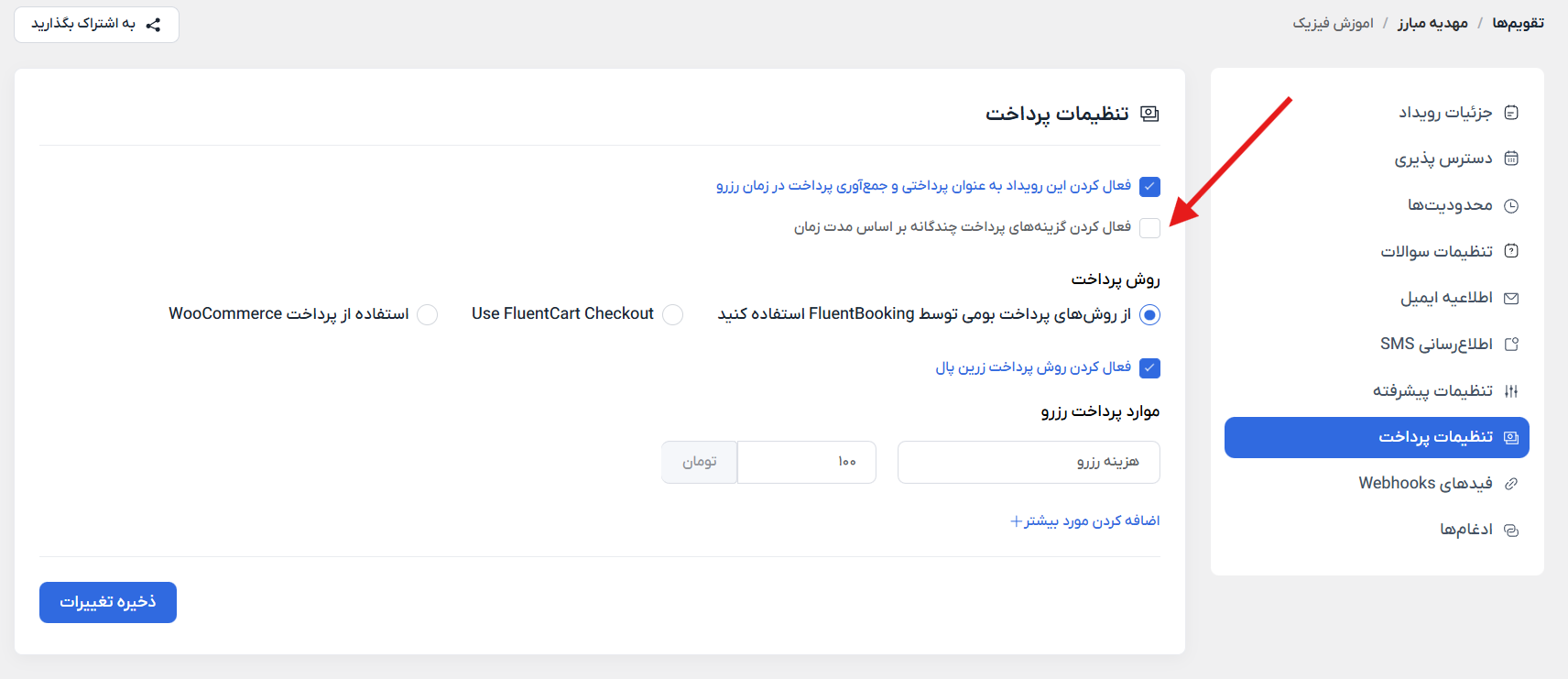Screen dimensions: 1568x679
Task: Click the email notifications envelope icon
Action: pos(1511,298)
